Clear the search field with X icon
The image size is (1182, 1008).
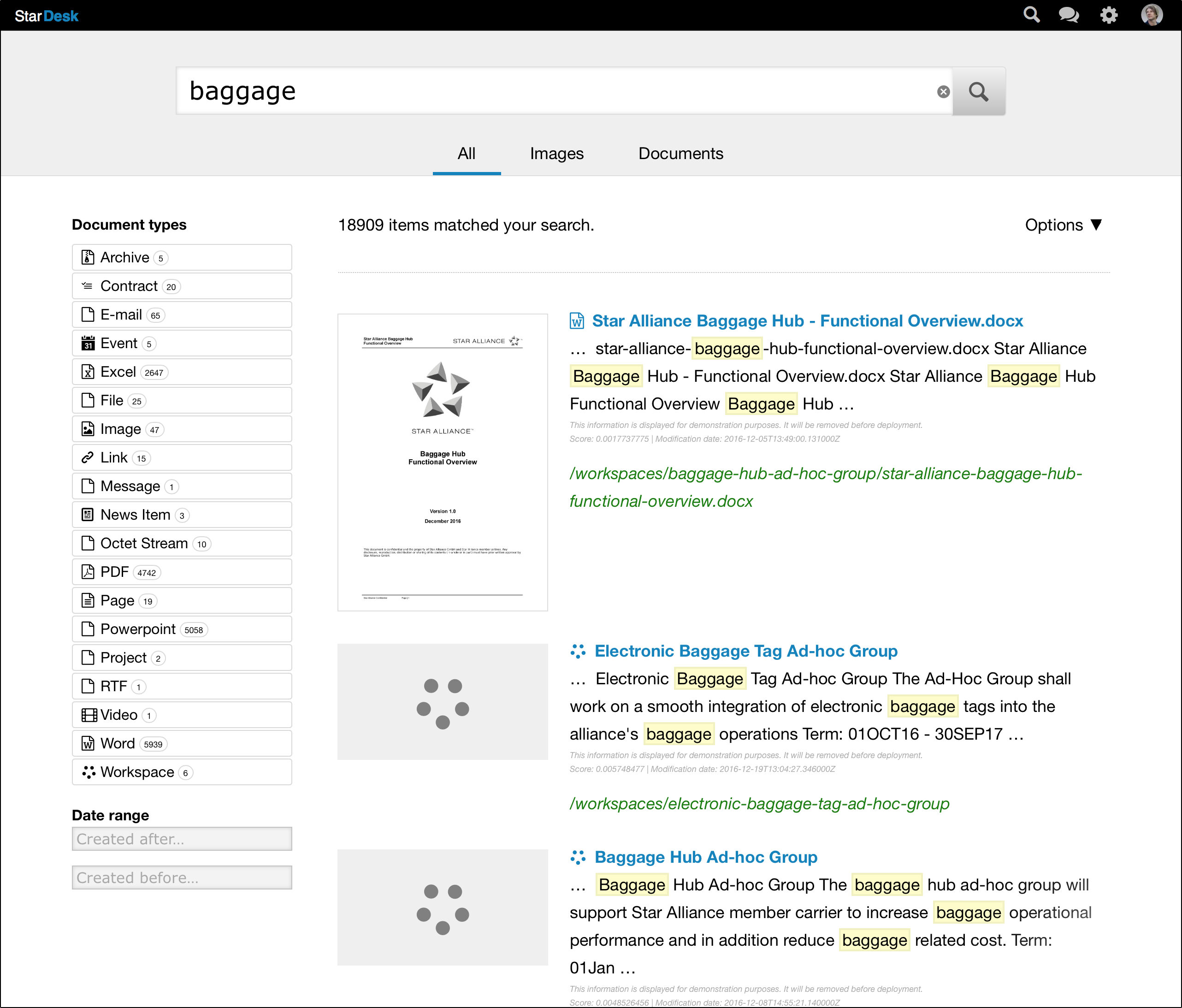pyautogui.click(x=944, y=92)
